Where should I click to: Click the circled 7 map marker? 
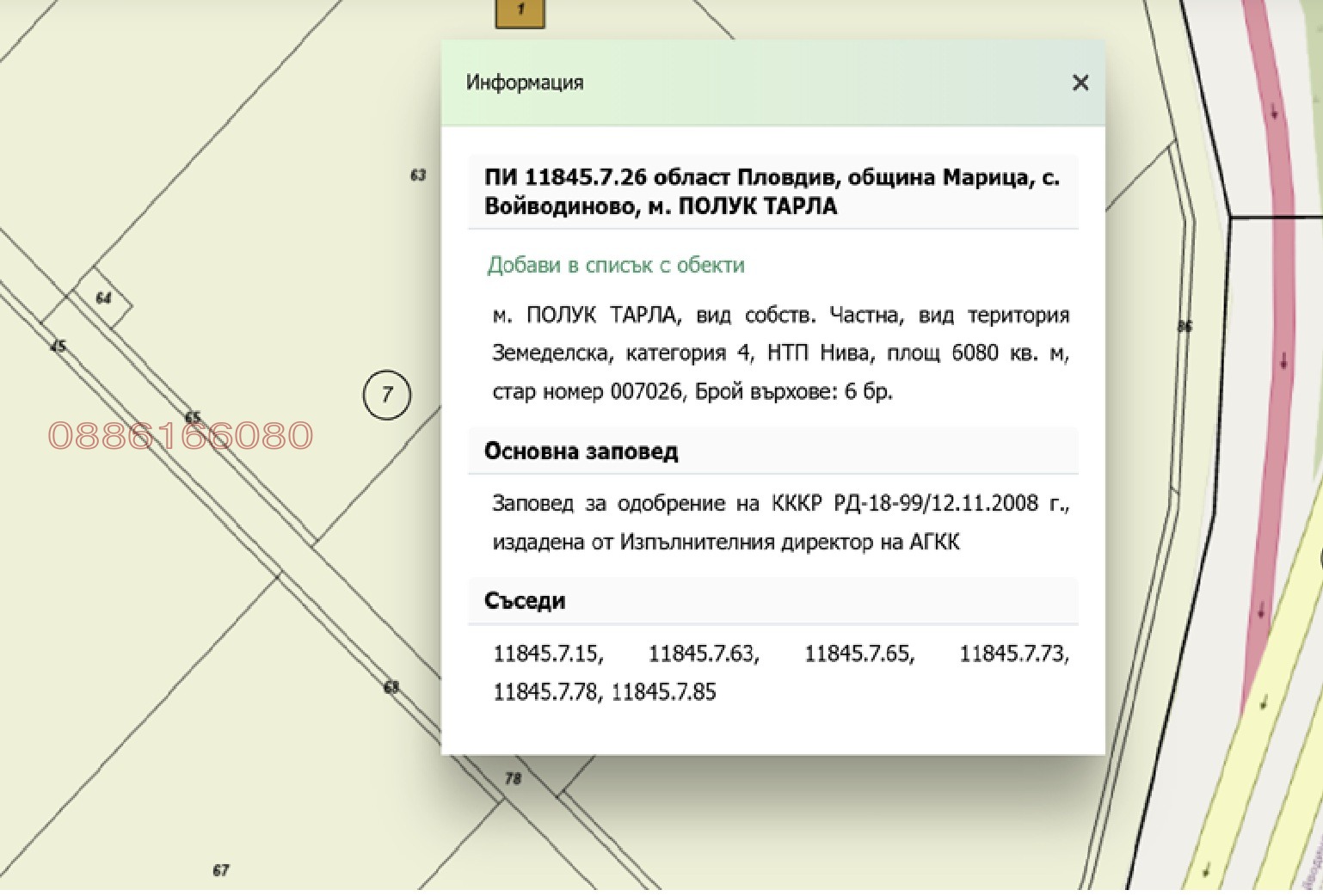[386, 395]
